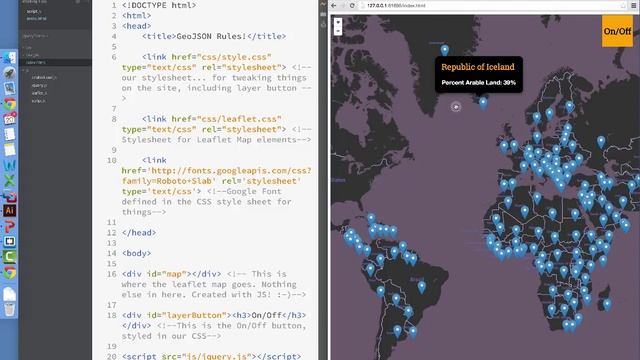Open Finder from the dock
The width and height of the screenshot is (640, 360).
coord(9,58)
